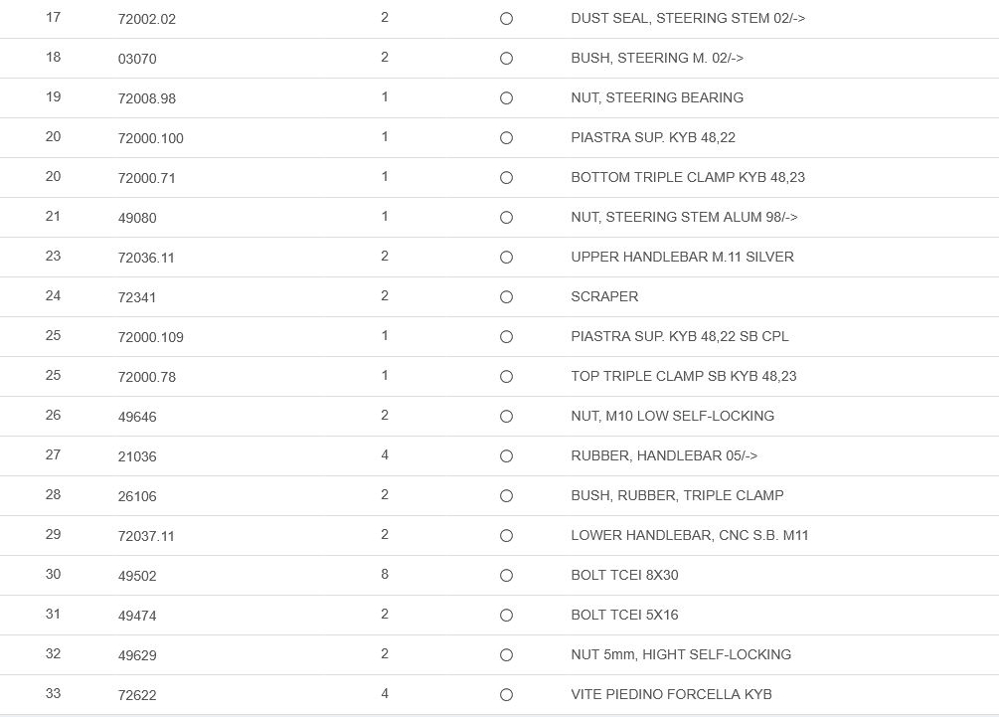Click part number 72002.02
This screenshot has width=999, height=717.
146,19
